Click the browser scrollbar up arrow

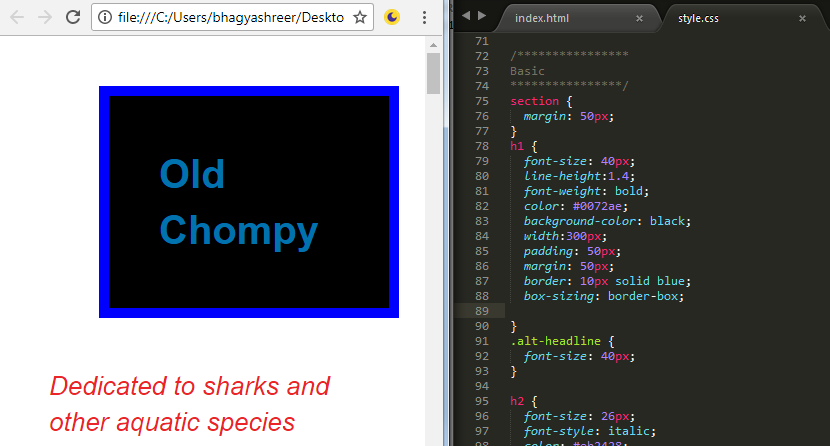[x=433, y=43]
